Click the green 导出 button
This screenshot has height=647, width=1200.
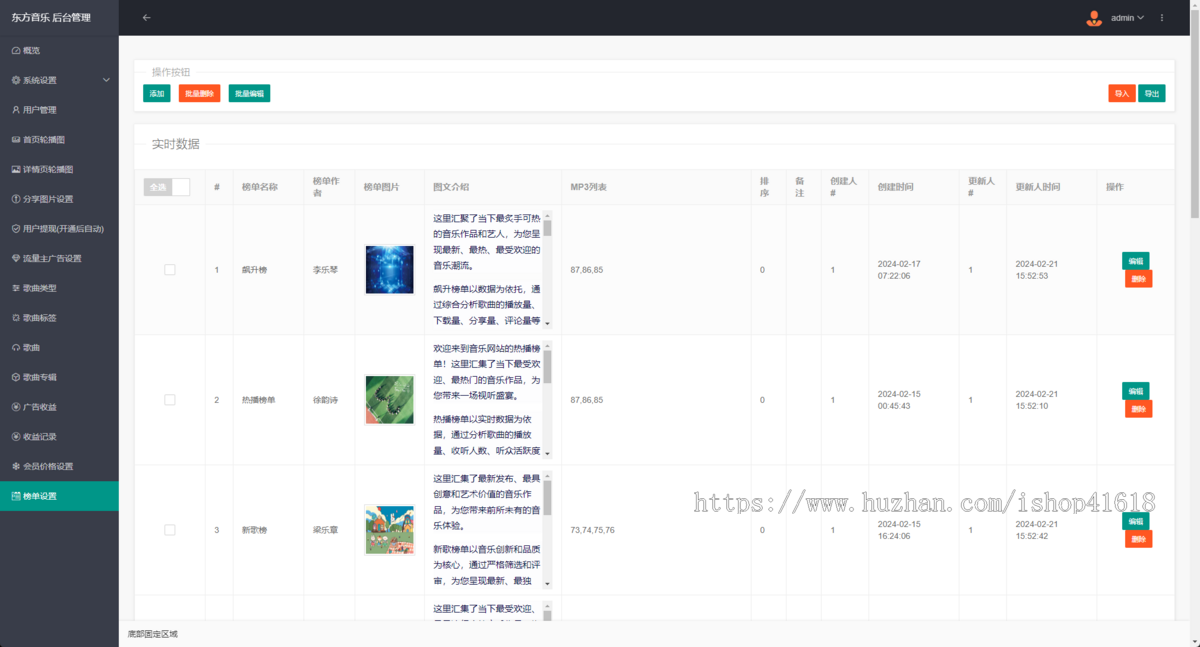click(1152, 93)
